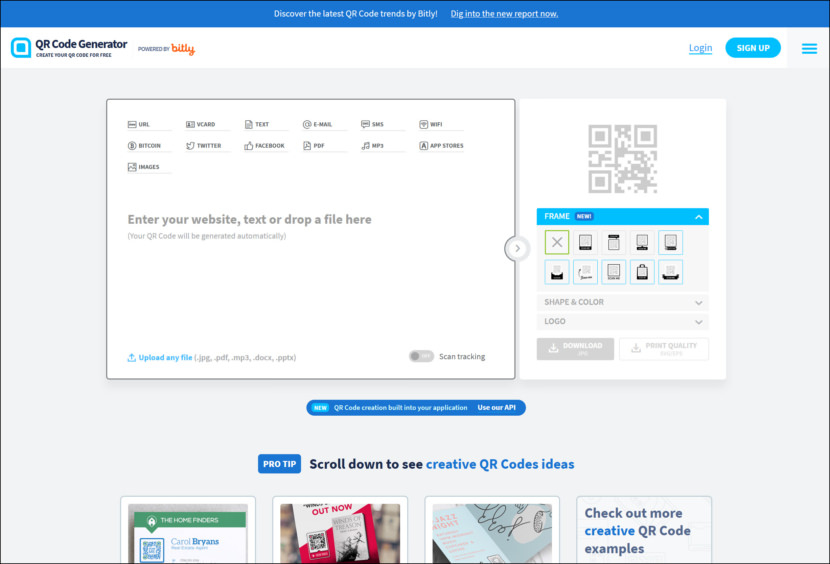Pick the handwritten arrow frame
Viewport: 830px width, 564px height.
coord(585,272)
